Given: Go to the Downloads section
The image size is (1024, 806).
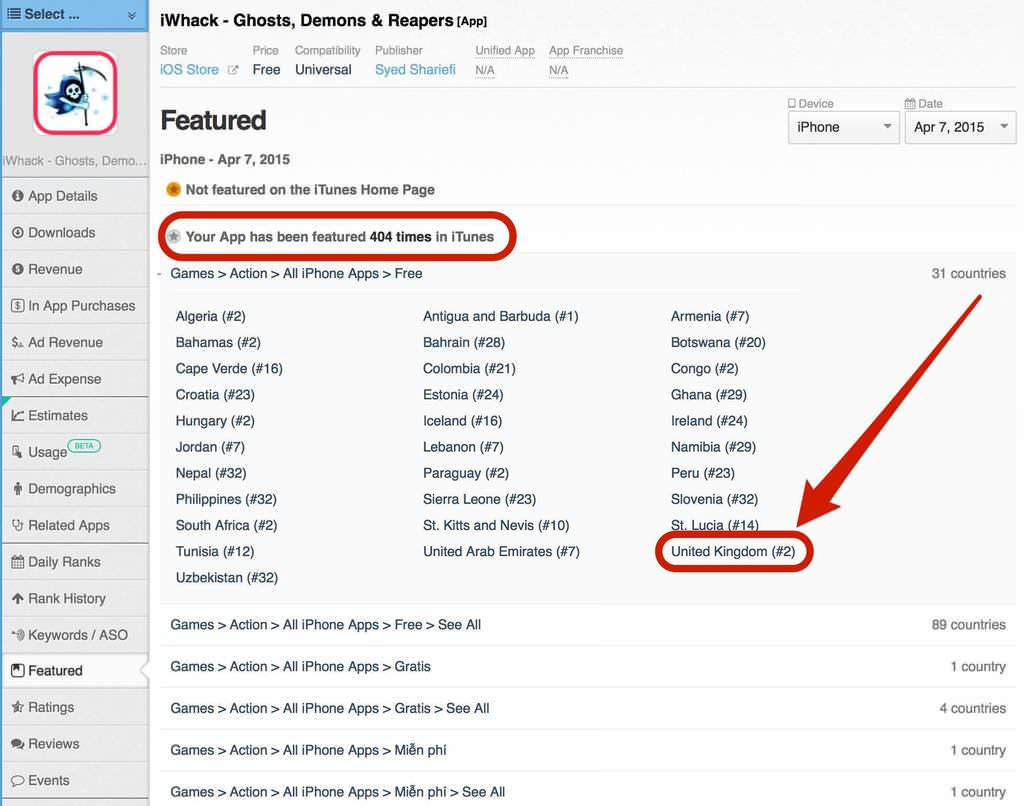Looking at the screenshot, I should (x=74, y=233).
